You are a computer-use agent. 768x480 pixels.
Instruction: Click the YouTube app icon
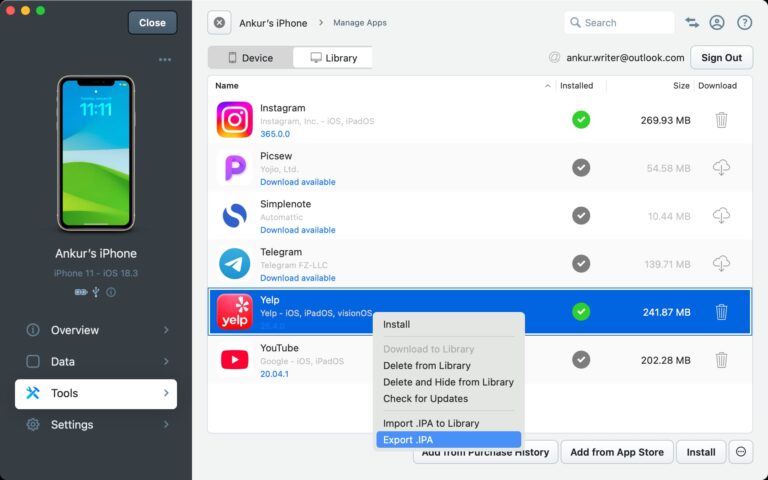pyautogui.click(x=235, y=360)
